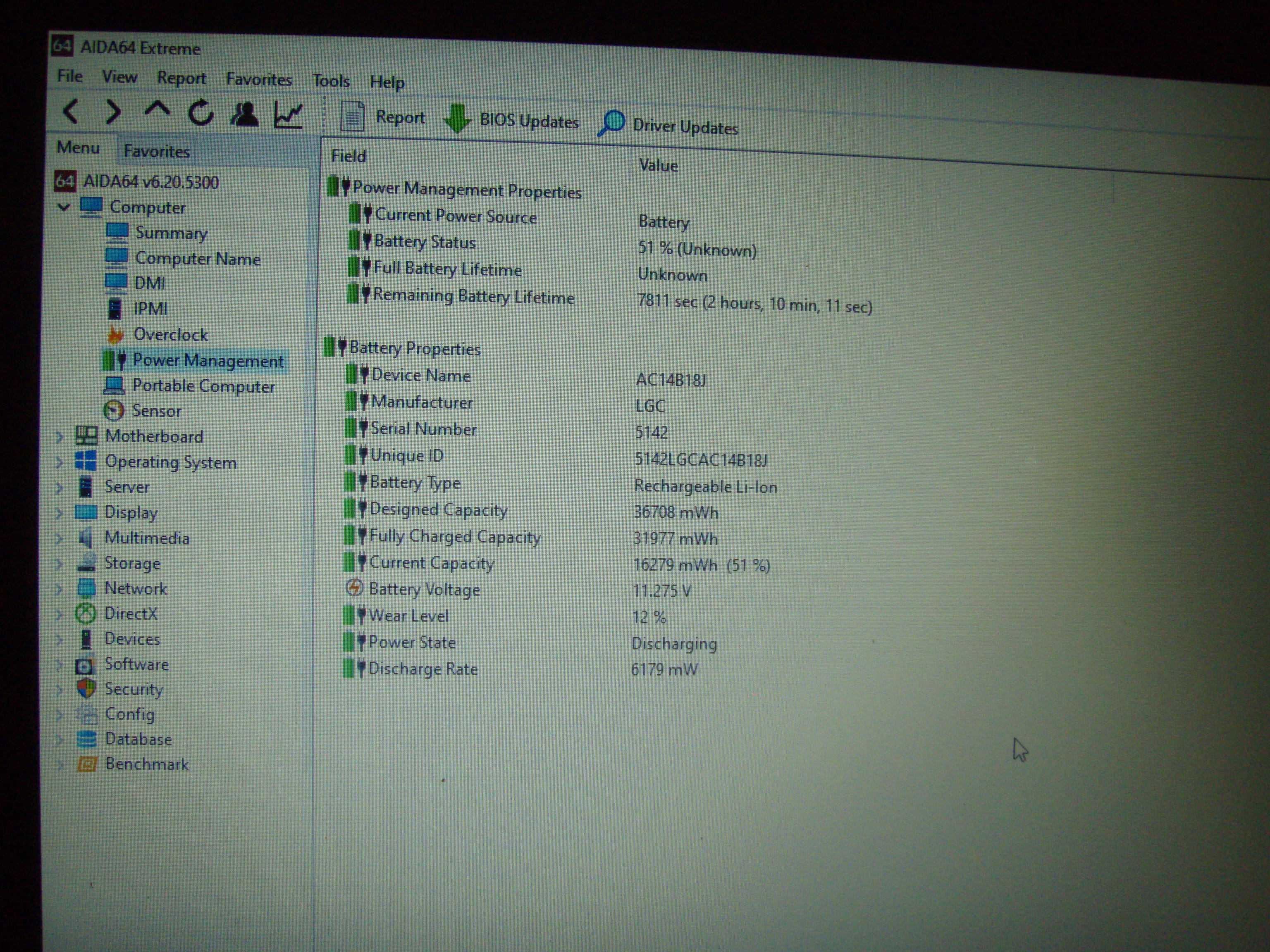
Task: Click the BIOS Updates toolbar button
Action: coord(511,119)
